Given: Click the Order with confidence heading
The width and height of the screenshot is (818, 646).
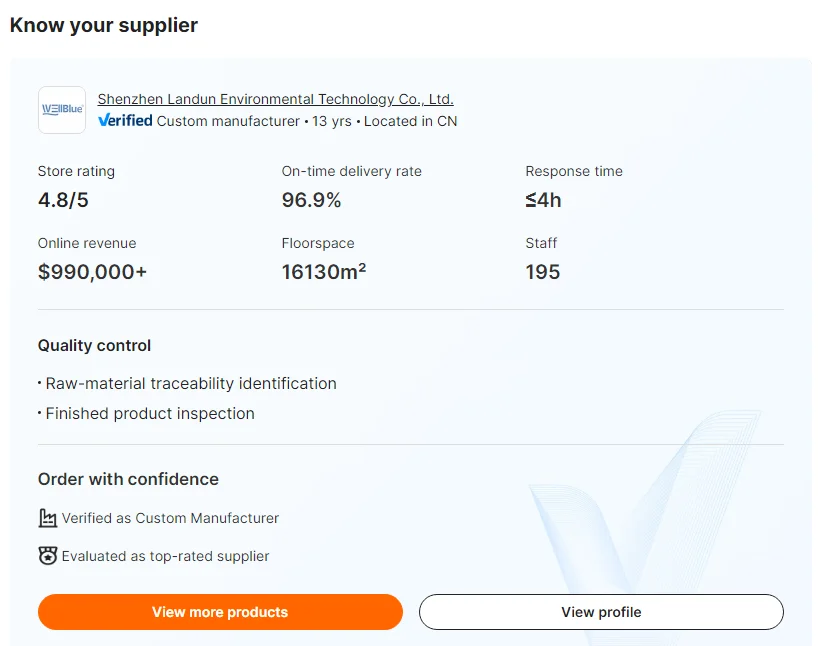Looking at the screenshot, I should (128, 479).
